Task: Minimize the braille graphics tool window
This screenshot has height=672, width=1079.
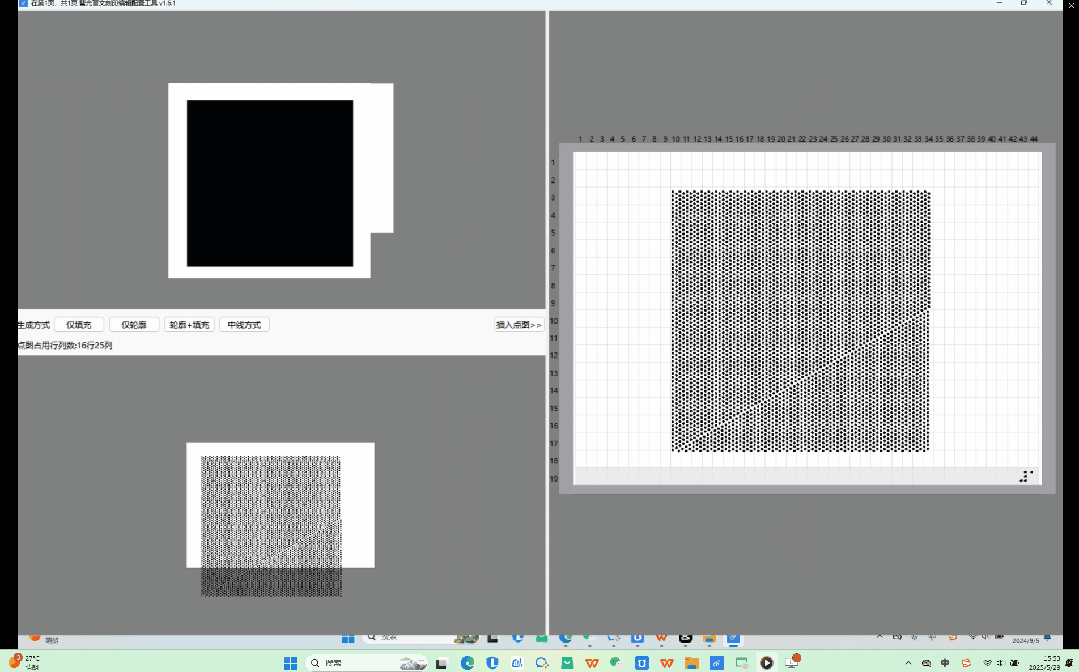Action: (x=999, y=3)
